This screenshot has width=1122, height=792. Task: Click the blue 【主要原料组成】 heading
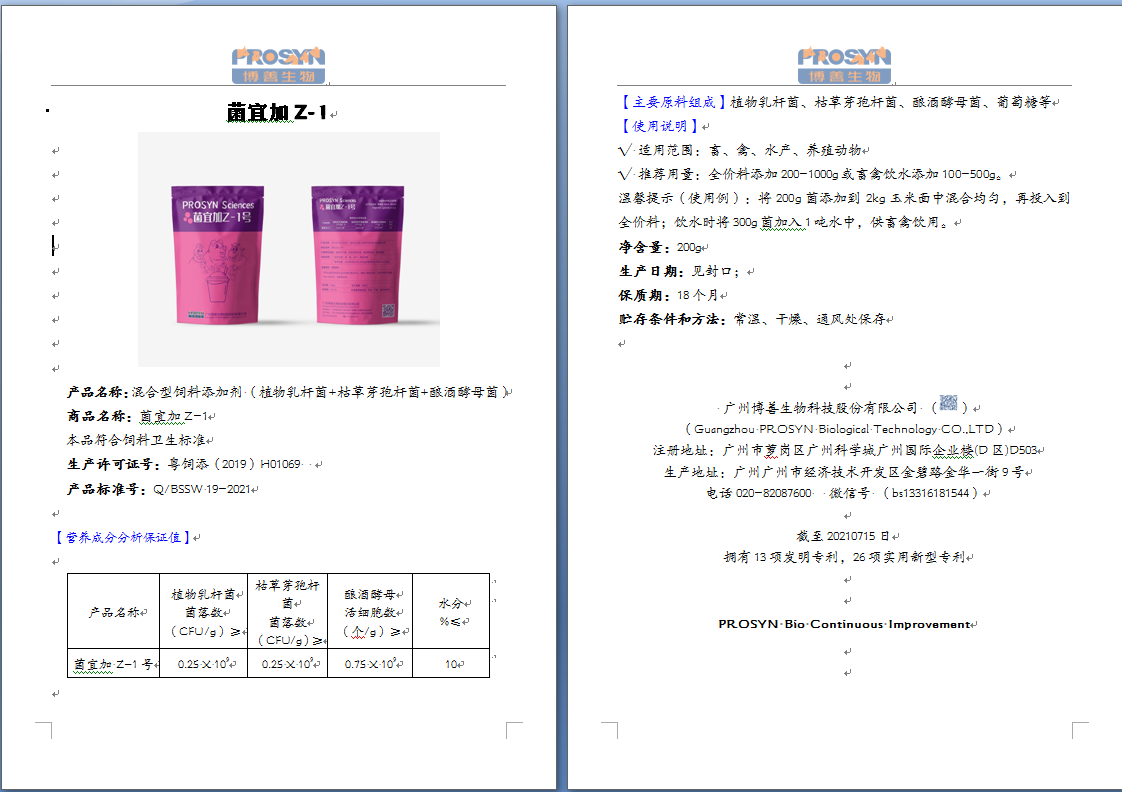672,102
